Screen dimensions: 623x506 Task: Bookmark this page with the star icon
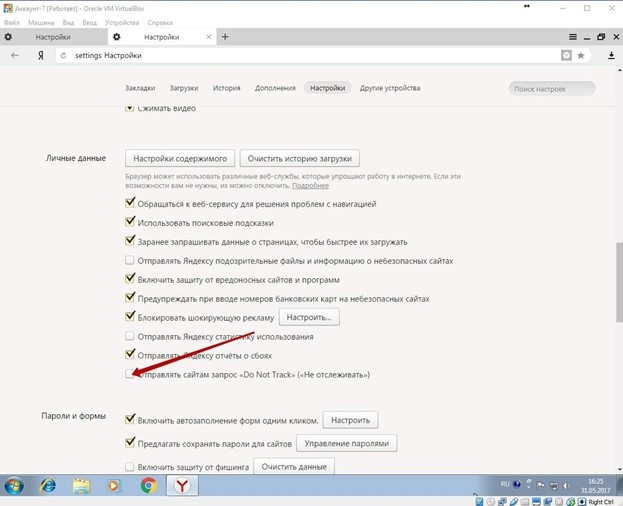[580, 56]
